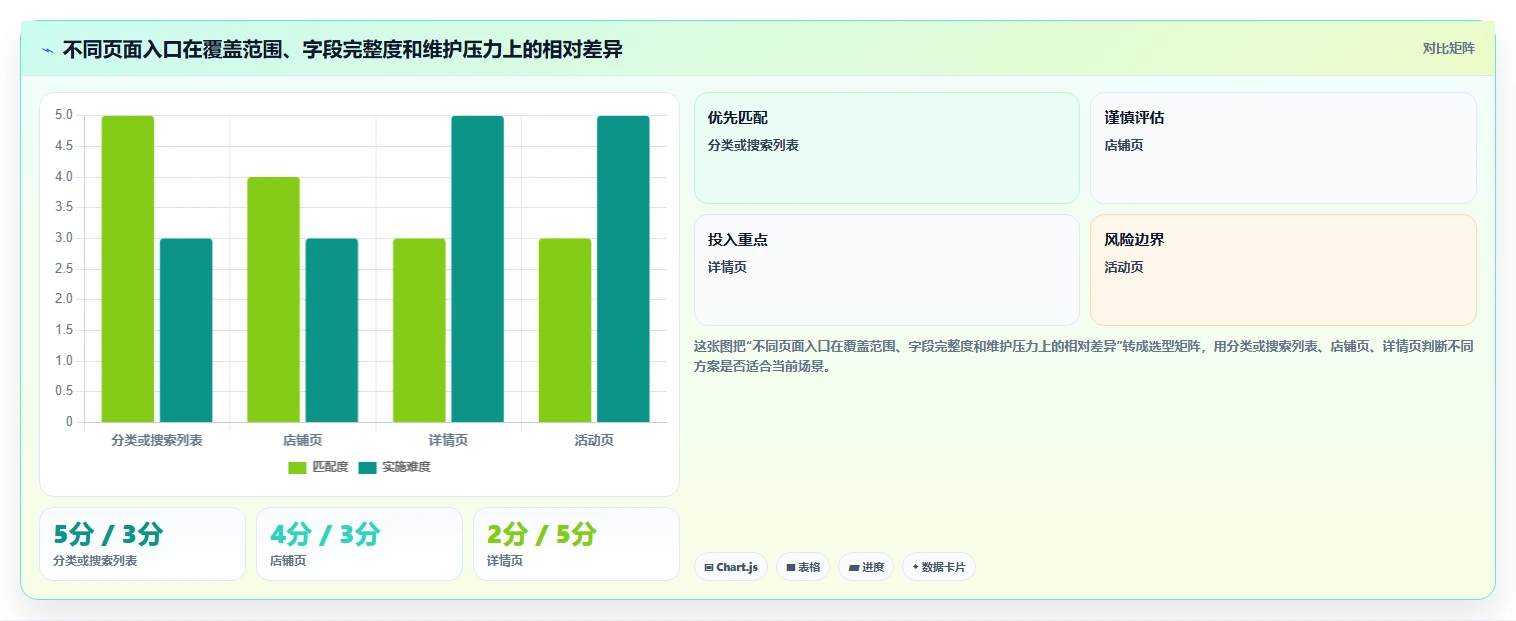Select the 谨慎评估 card
1516x621 pixels.
coord(1283,148)
